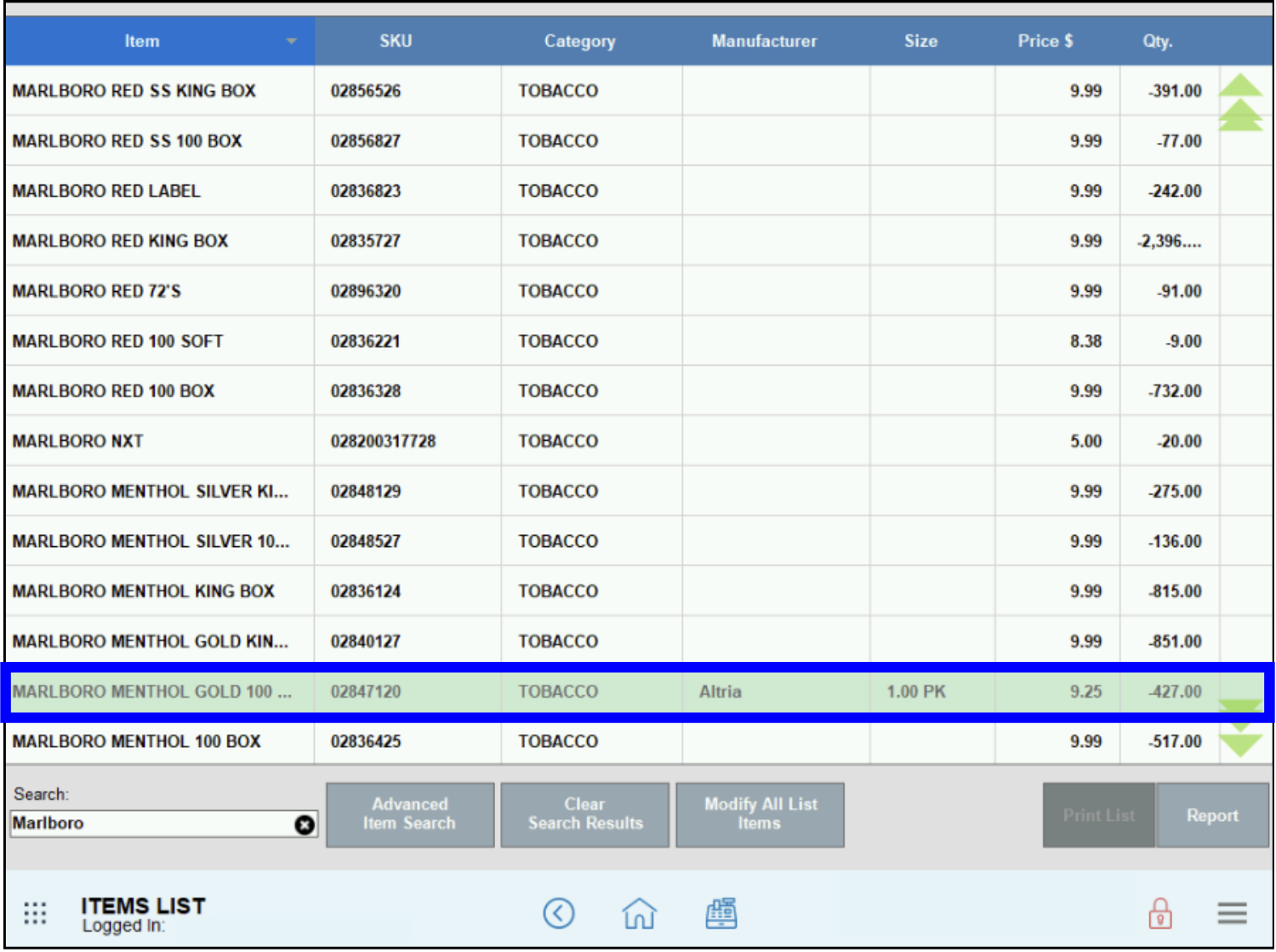This screenshot has height=952, width=1276.
Task: Open the Item column sort dropdown arrow
Action: pos(292,41)
